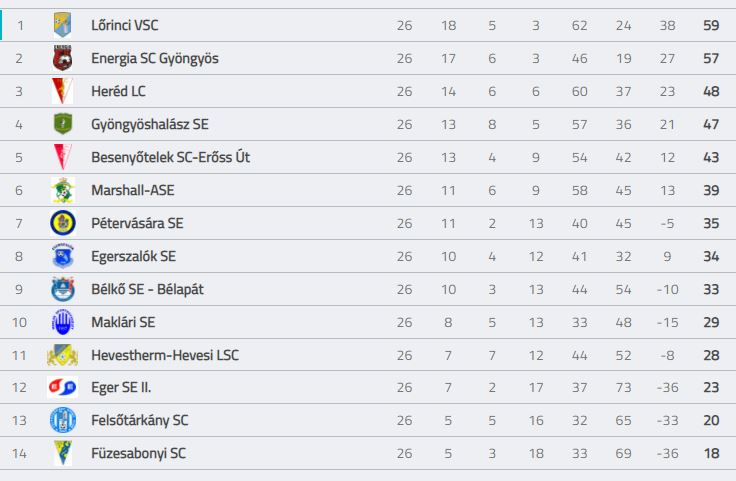Viewport: 736px width, 481px height.
Task: Click the Lőrinci VSC team crest
Action: 62,25
